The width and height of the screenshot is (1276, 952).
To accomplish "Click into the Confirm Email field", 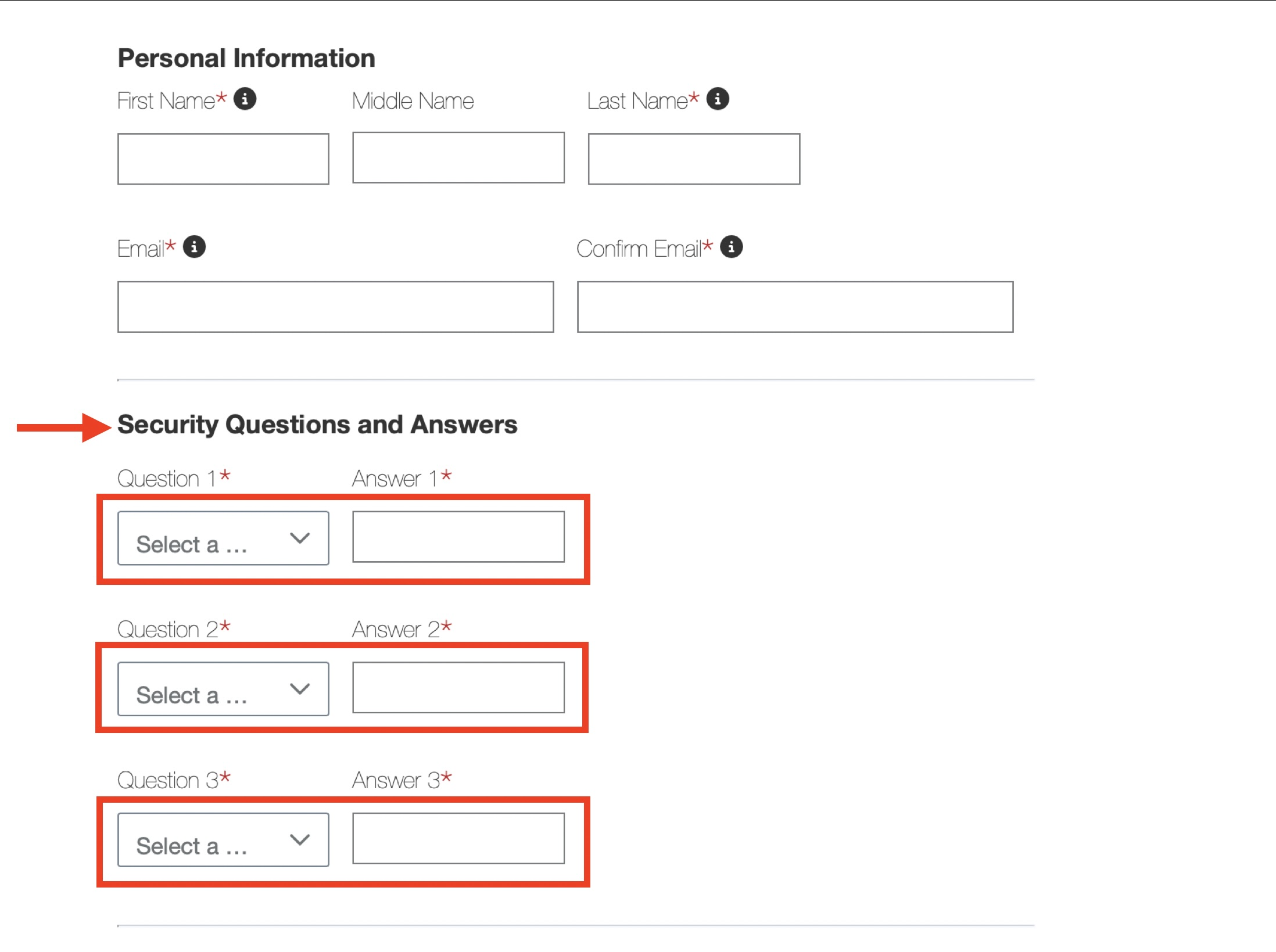I will [795, 307].
